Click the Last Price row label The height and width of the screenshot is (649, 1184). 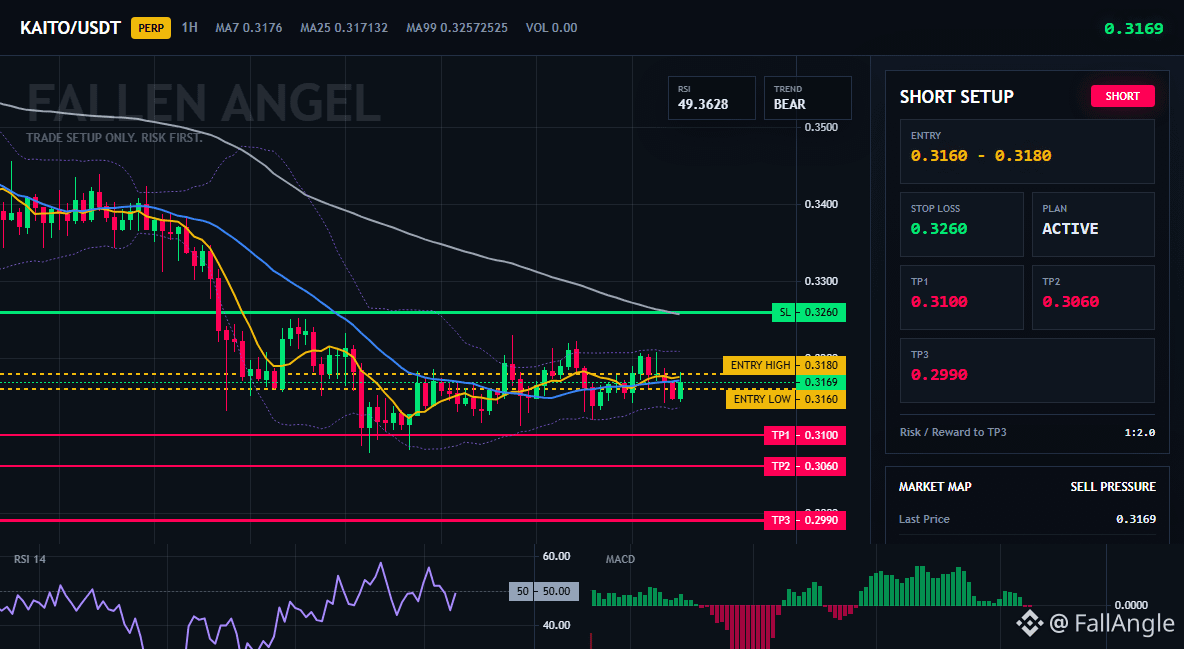coord(924,519)
